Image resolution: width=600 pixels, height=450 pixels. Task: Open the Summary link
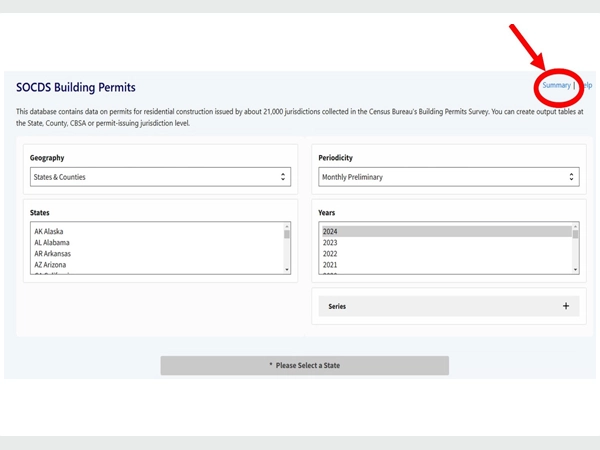(556, 85)
